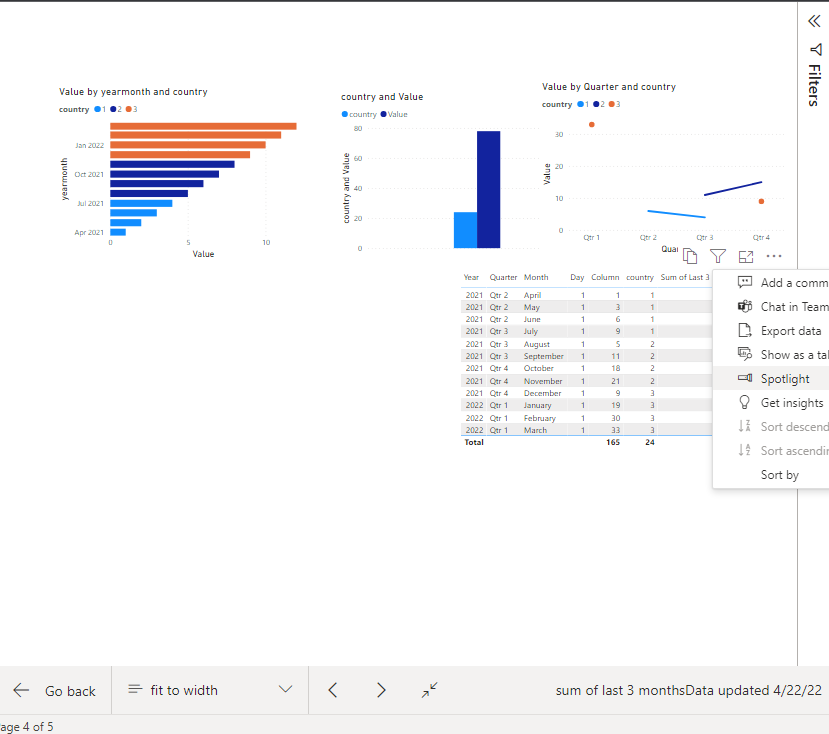Open focus mode for the table visual
This screenshot has height=734, width=829.
tap(746, 257)
